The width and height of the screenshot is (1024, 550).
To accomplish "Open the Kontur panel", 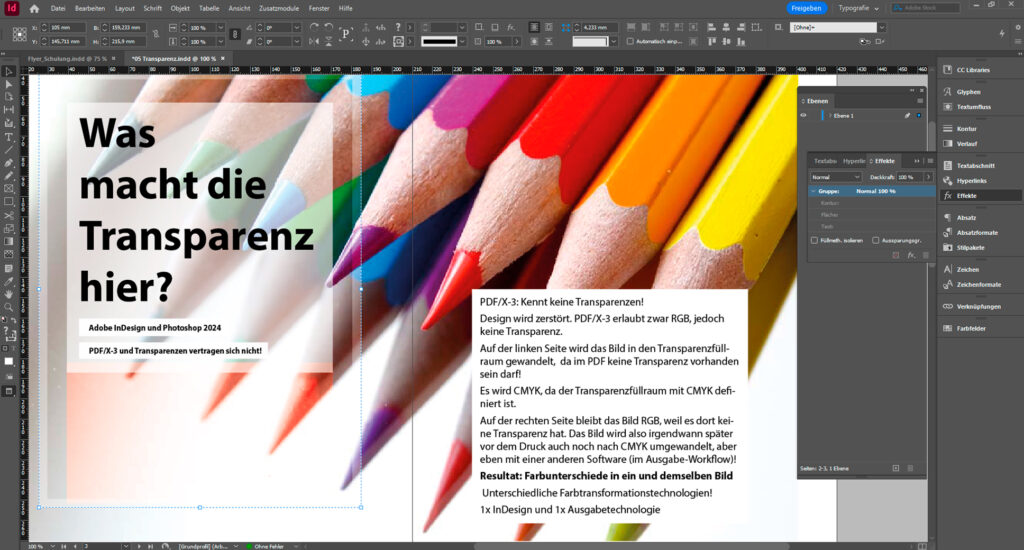I will tap(967, 129).
